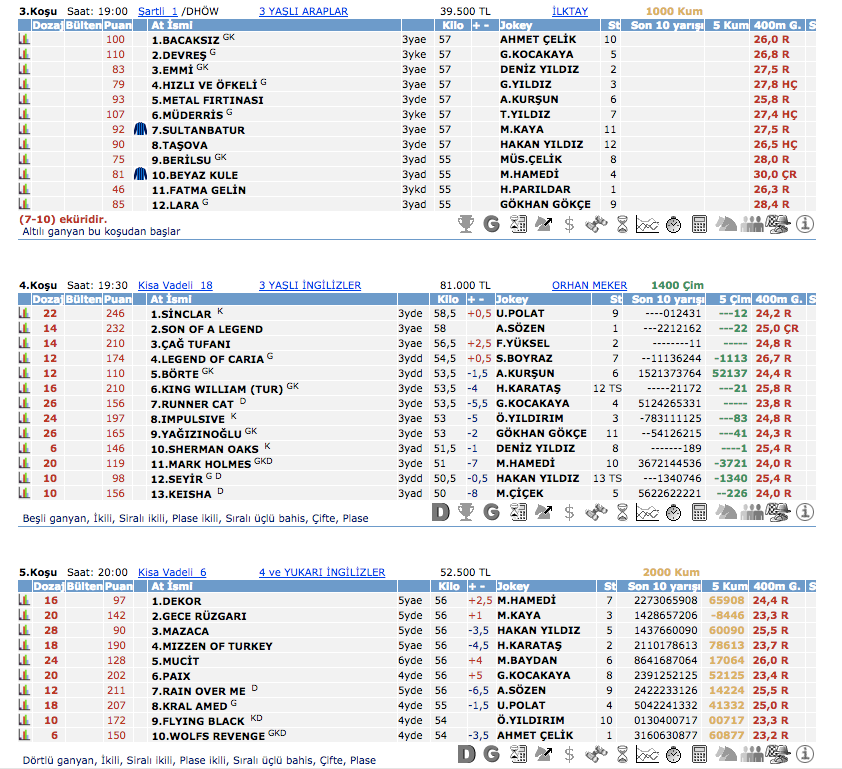Open the calculator icon in race 5 toolbar

pos(700,753)
